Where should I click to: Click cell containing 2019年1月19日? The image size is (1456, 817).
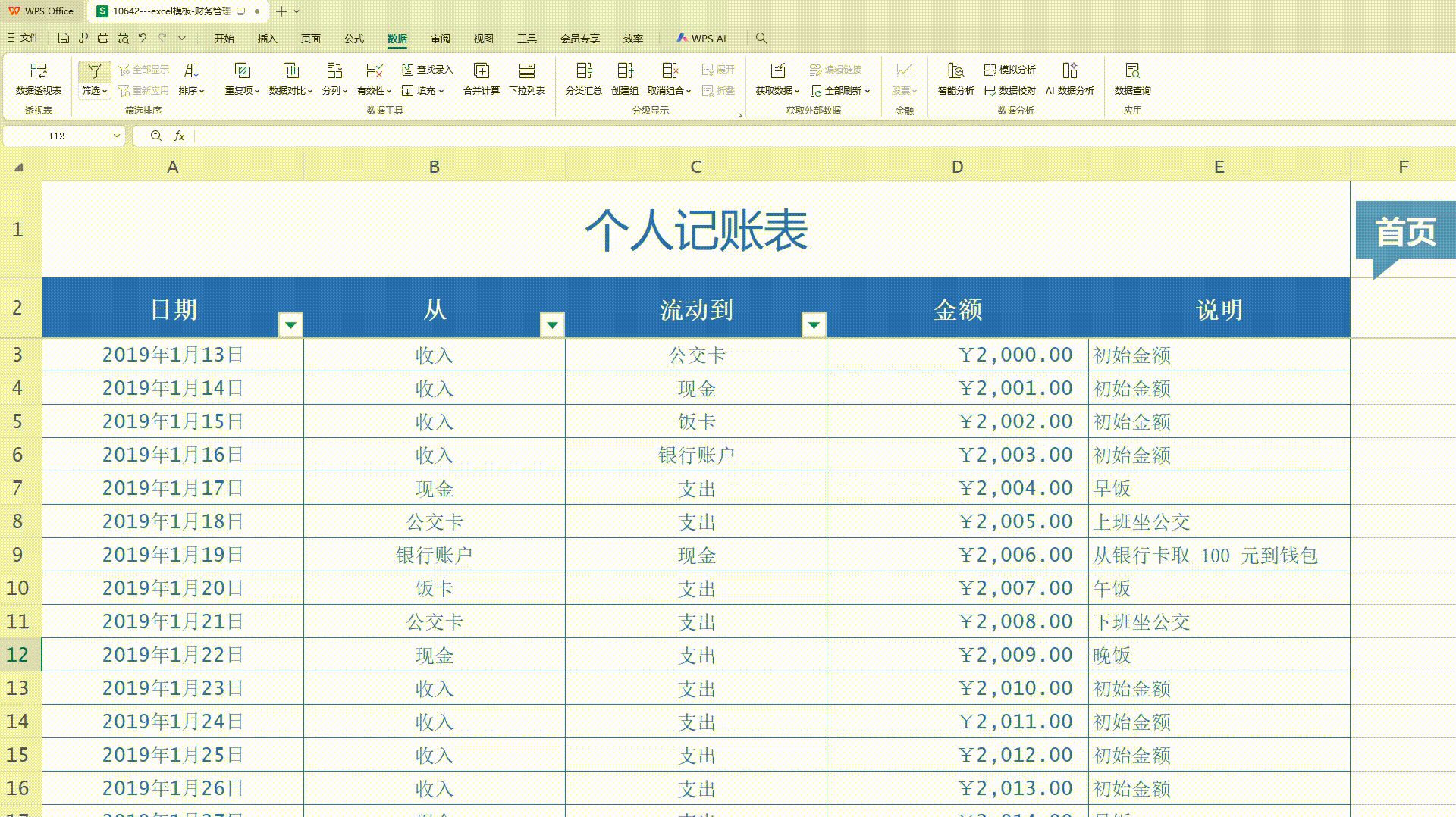[x=173, y=555]
